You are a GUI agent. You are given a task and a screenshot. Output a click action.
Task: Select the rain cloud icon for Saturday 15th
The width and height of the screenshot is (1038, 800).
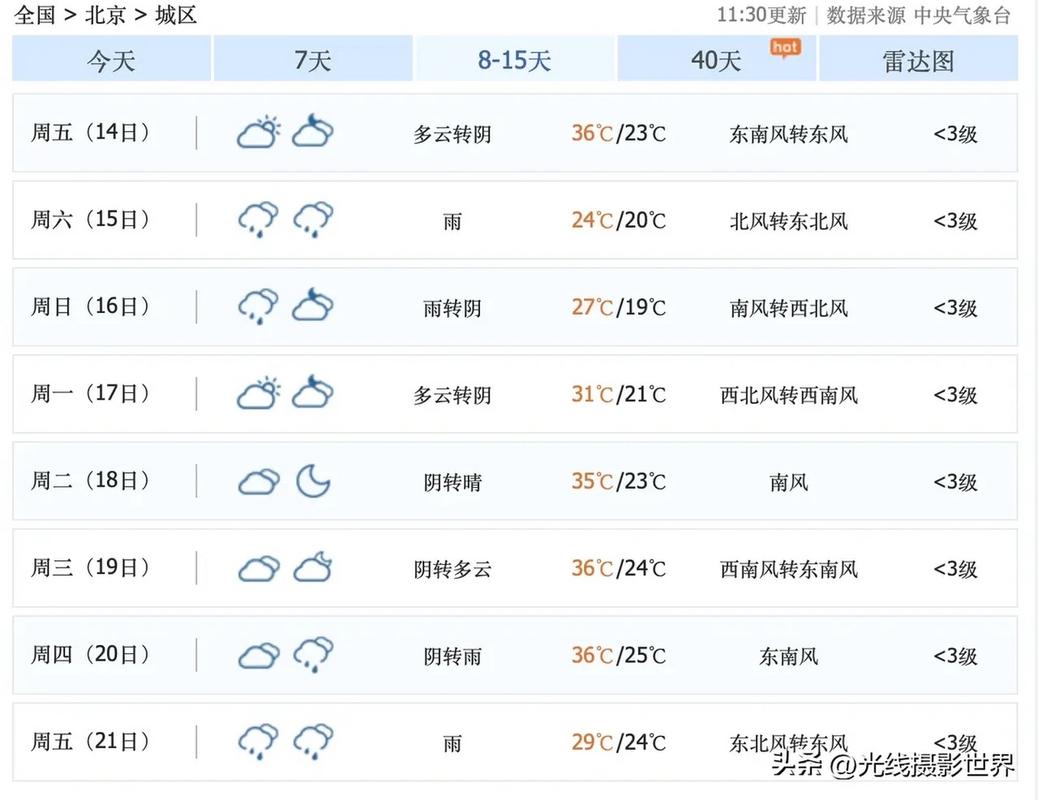pyautogui.click(x=258, y=217)
